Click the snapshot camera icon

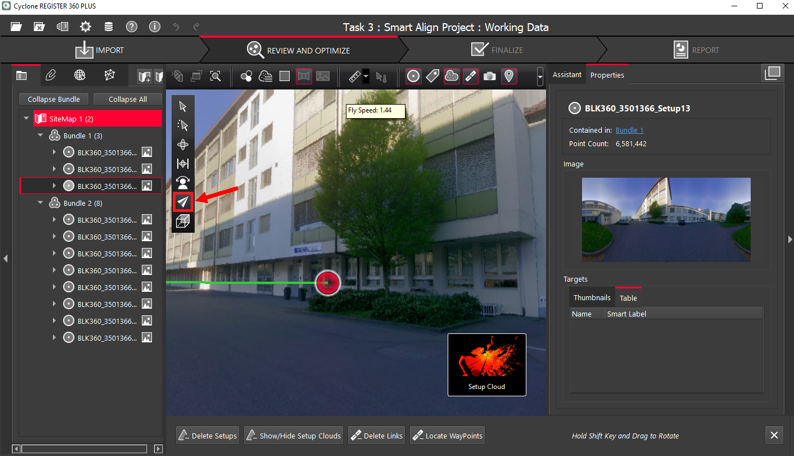pyautogui.click(x=489, y=76)
